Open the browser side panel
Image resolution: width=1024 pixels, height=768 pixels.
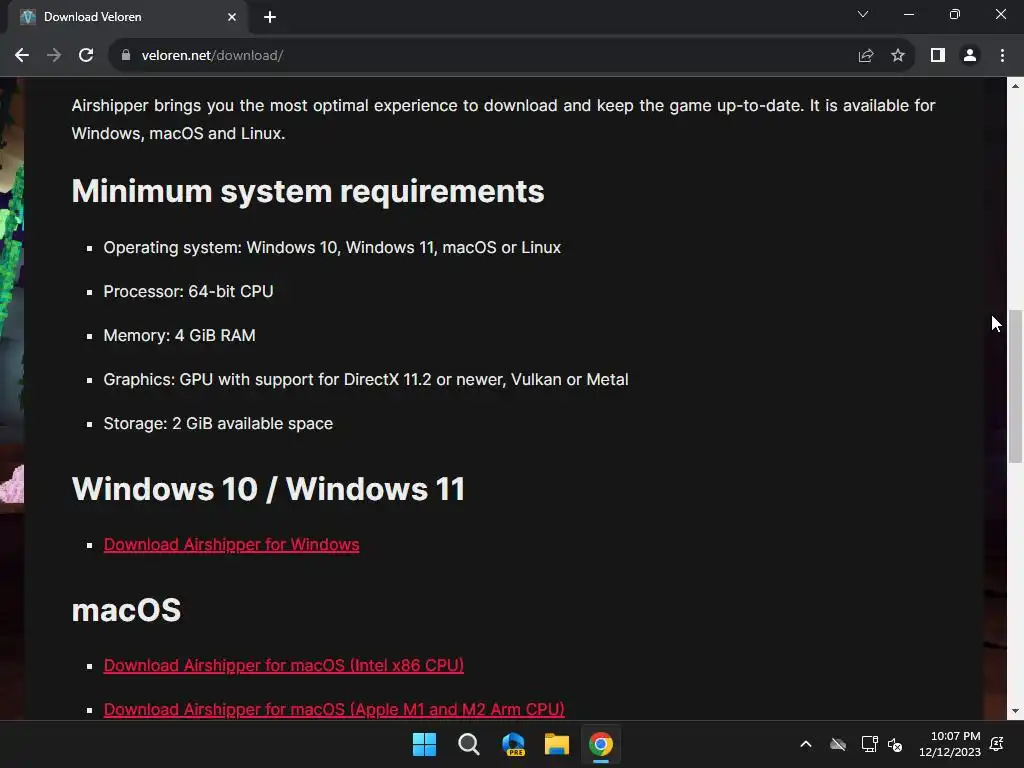pos(938,56)
